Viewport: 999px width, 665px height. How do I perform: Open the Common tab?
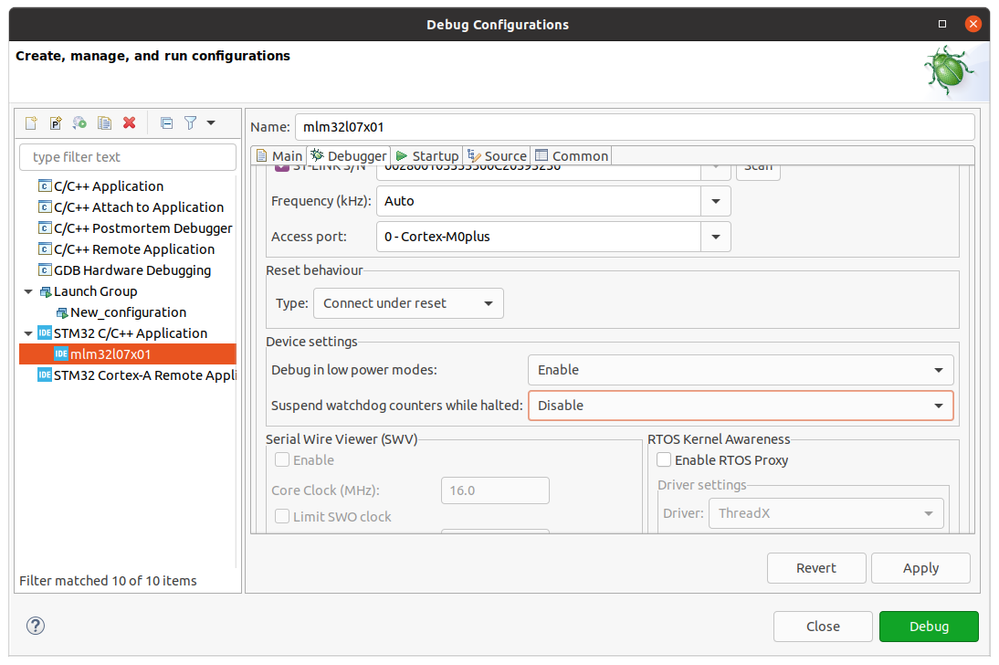572,156
